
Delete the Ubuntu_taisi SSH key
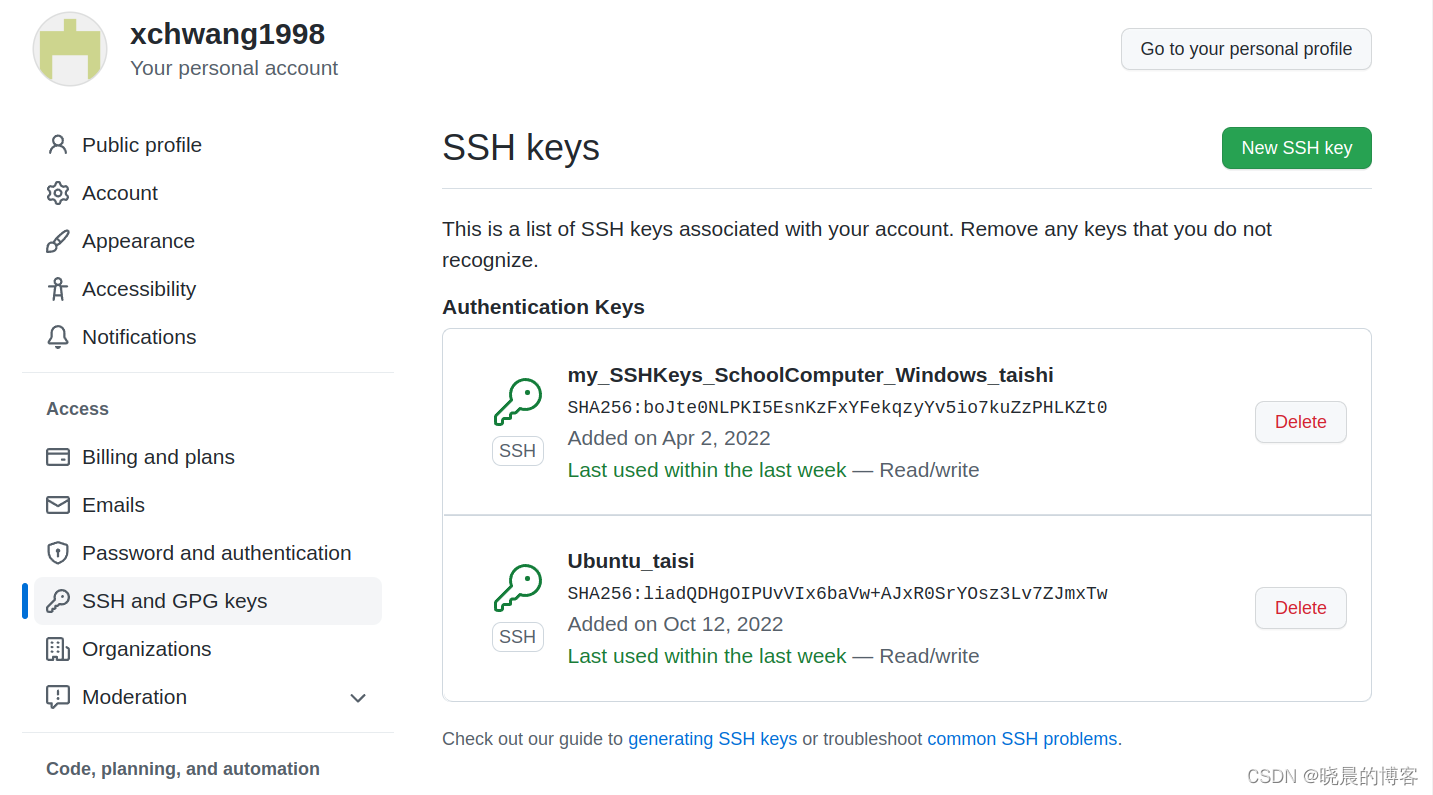[x=1300, y=608]
